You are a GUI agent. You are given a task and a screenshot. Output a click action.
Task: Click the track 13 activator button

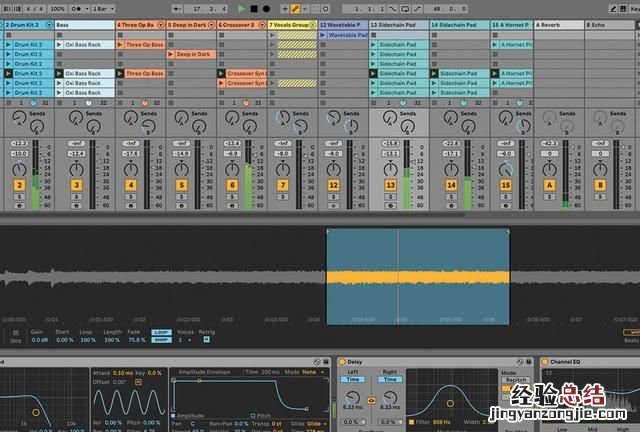[390, 185]
